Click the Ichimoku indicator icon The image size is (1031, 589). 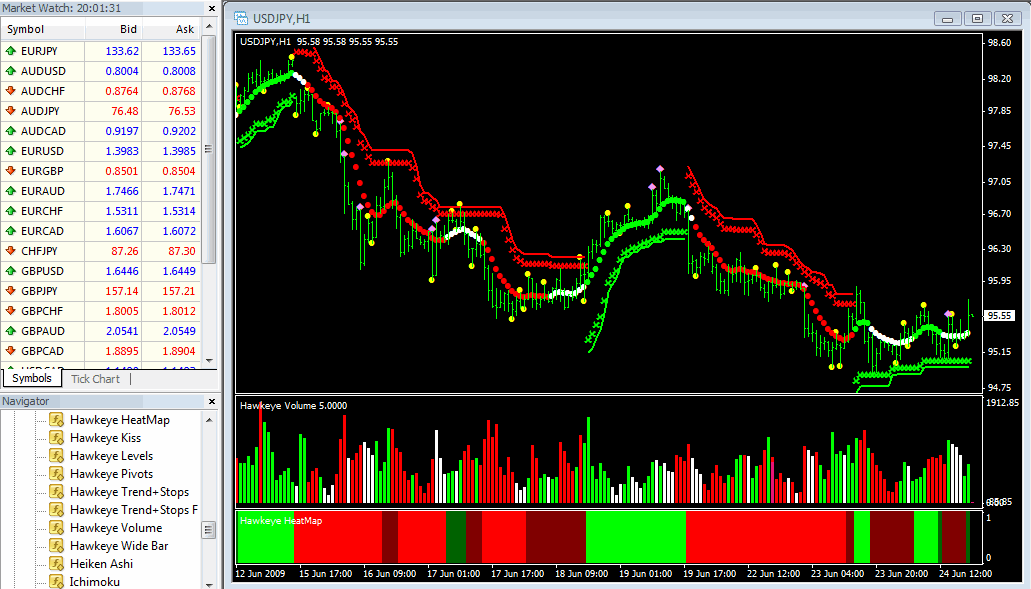tap(57, 581)
